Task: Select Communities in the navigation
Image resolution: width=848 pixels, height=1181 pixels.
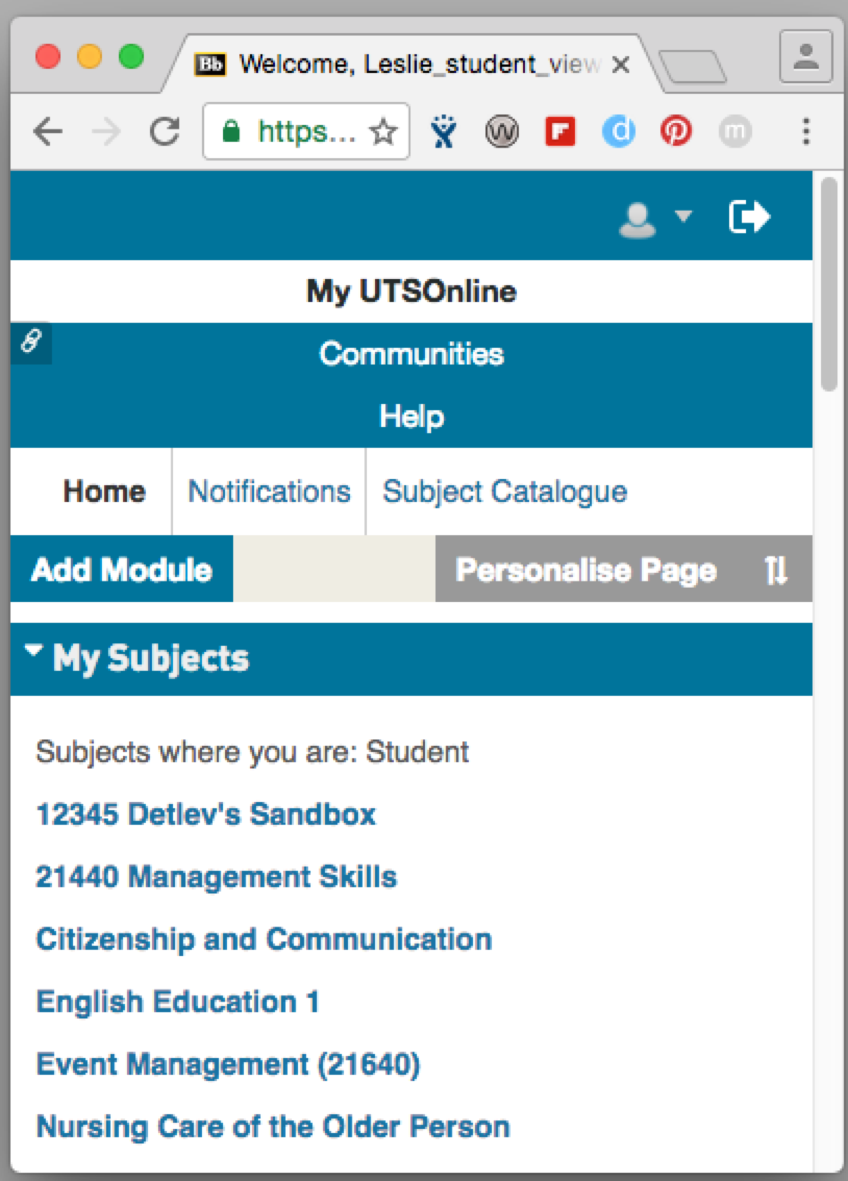Action: (411, 354)
